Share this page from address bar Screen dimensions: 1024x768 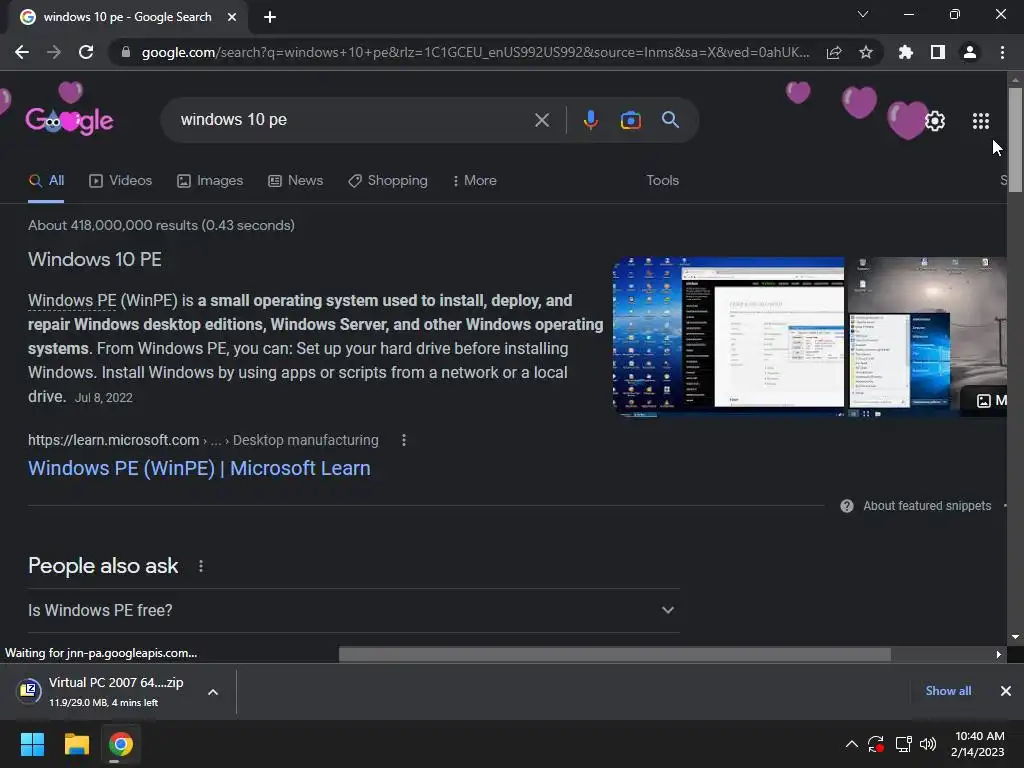click(834, 52)
